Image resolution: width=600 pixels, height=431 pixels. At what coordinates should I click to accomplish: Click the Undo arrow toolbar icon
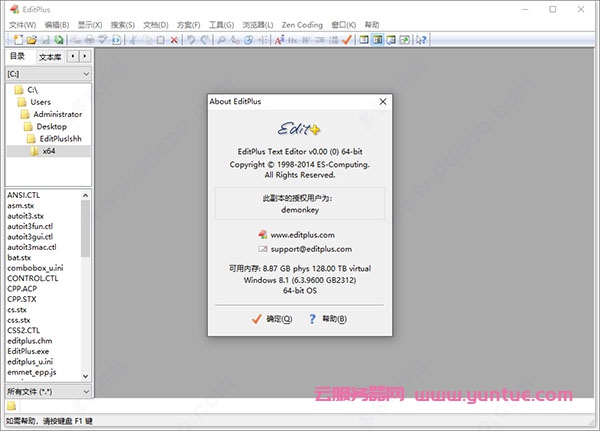coord(192,39)
